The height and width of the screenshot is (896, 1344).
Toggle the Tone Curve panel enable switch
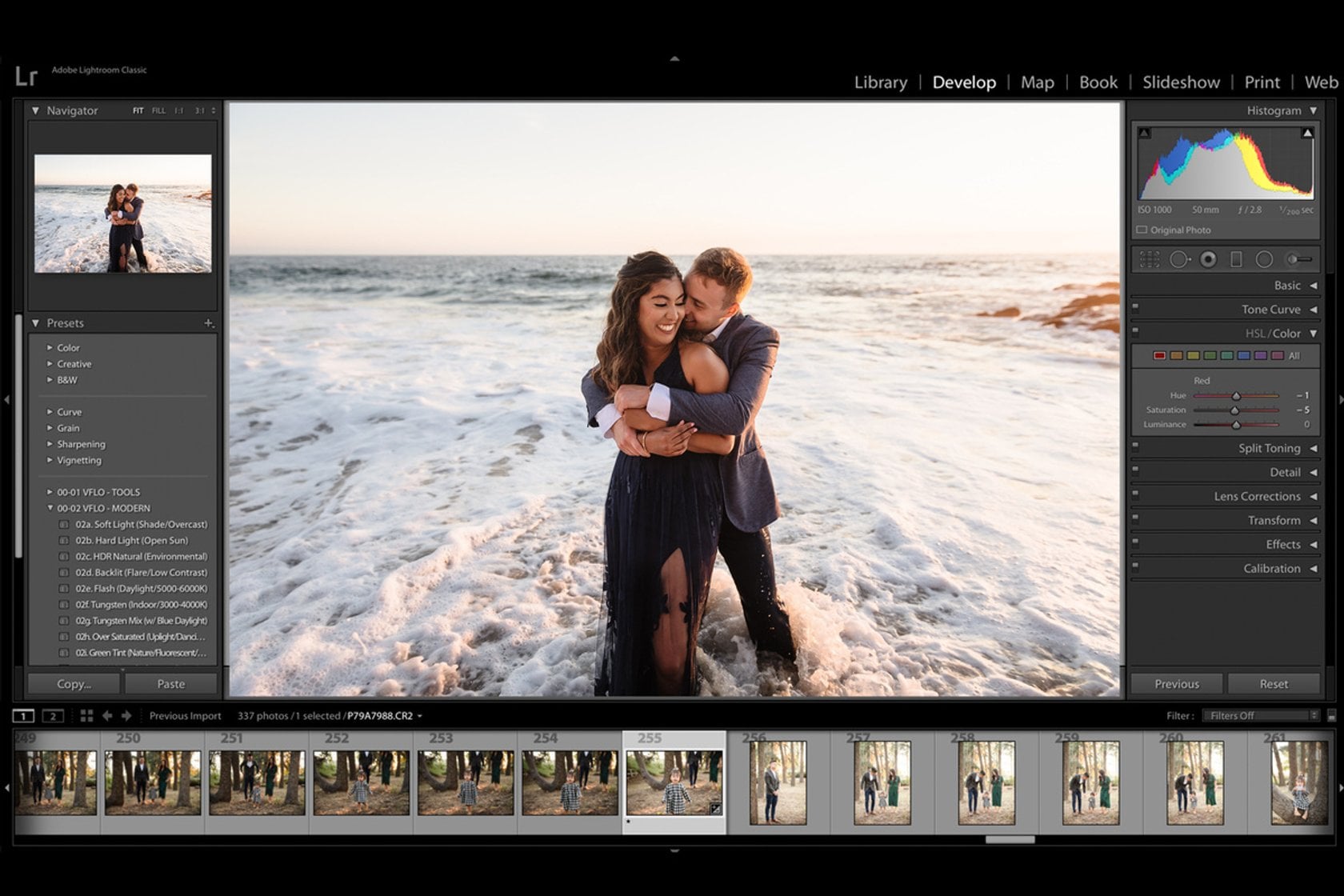[x=1135, y=308]
